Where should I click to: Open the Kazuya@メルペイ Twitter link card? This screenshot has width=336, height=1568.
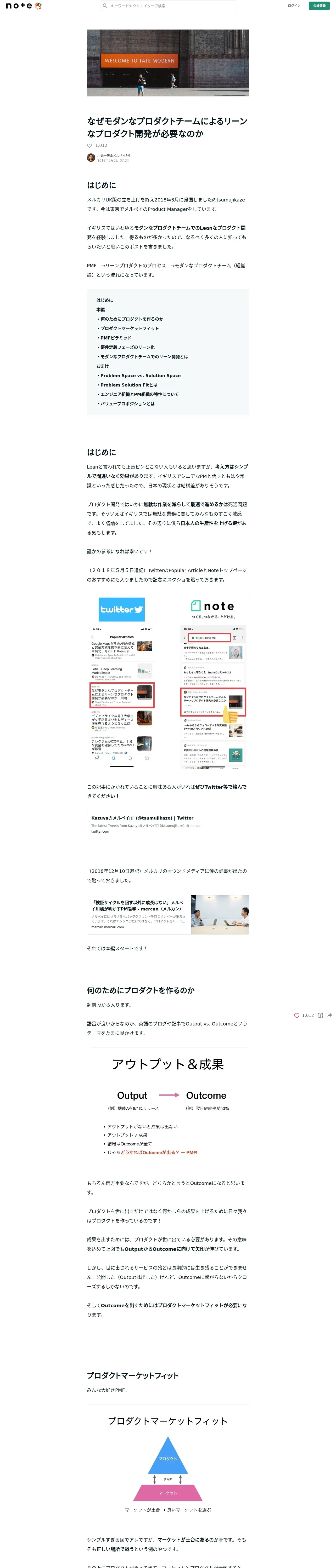[x=168, y=824]
